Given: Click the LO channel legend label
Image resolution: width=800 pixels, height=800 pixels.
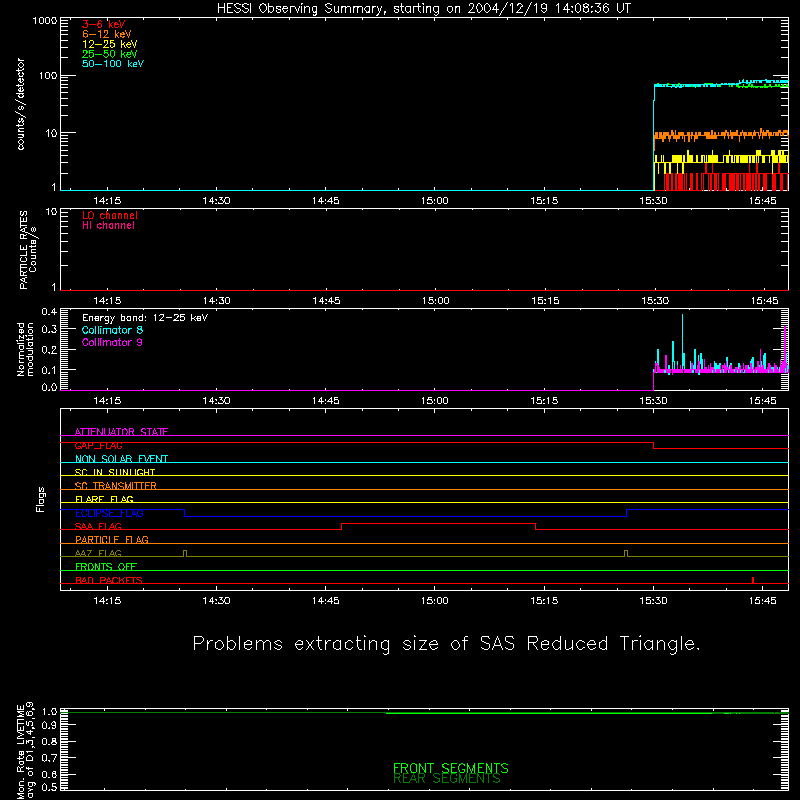Looking at the screenshot, I should pos(110,215).
